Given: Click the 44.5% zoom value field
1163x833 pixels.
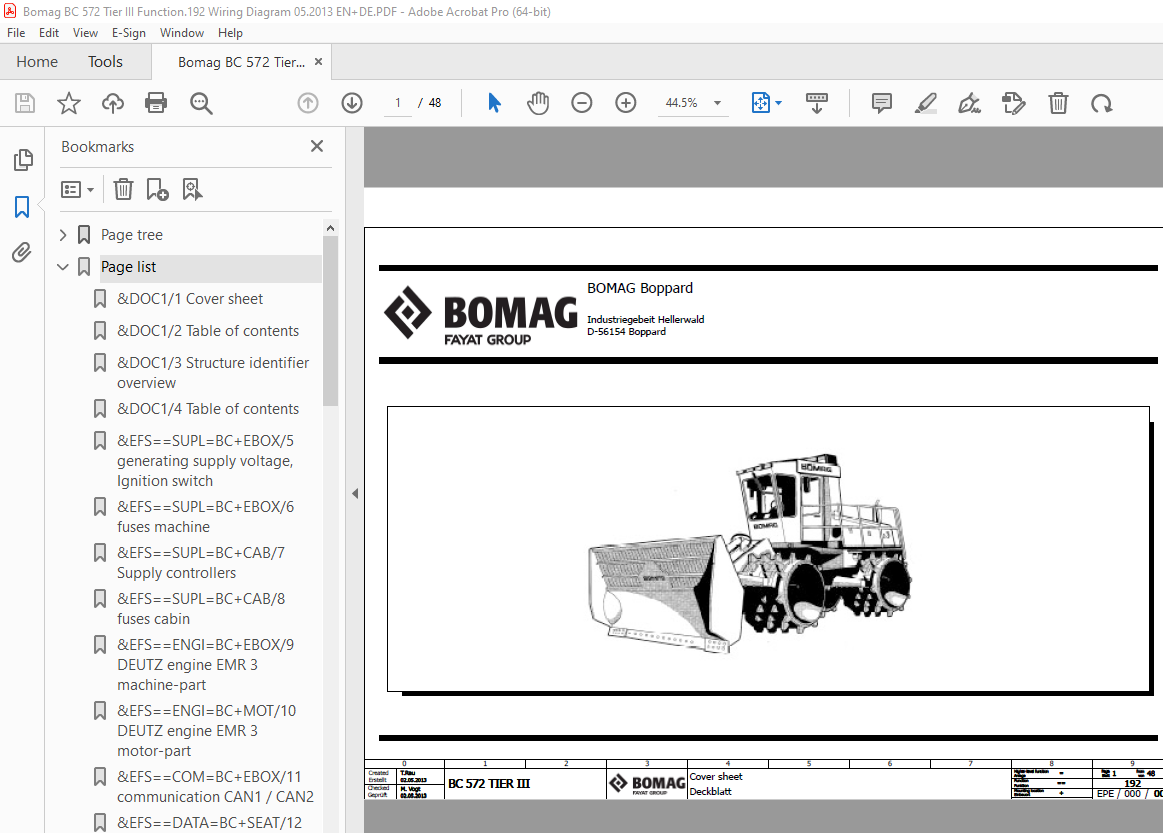Looking at the screenshot, I should point(682,103).
